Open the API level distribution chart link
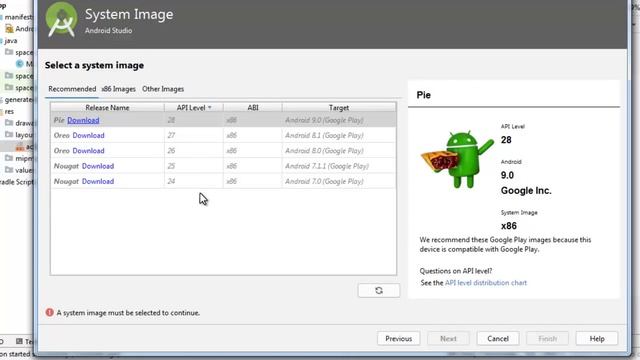640x360 pixels. [486, 282]
